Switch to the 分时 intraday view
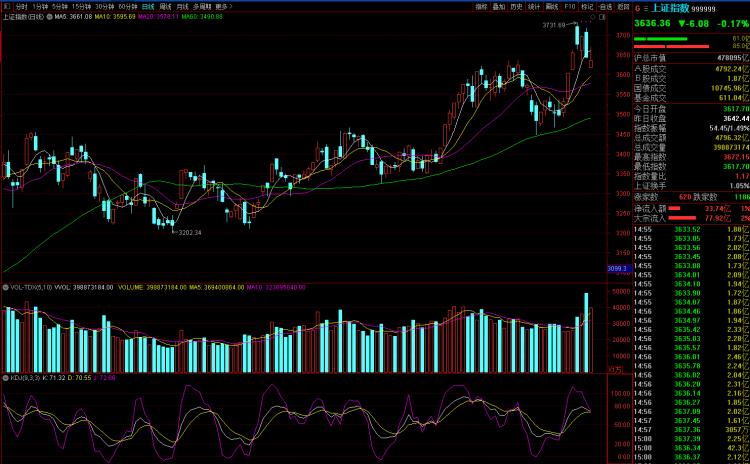The image size is (750, 464). [22, 7]
